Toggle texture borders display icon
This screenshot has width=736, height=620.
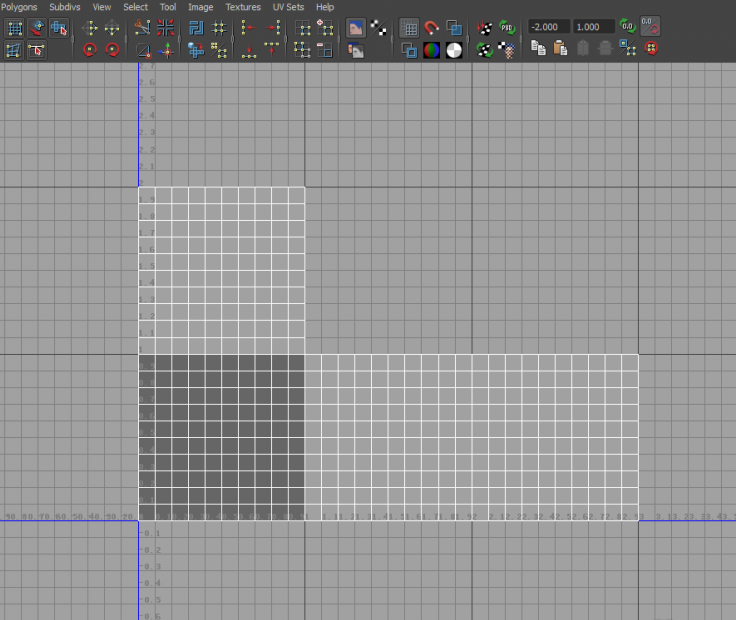point(409,50)
